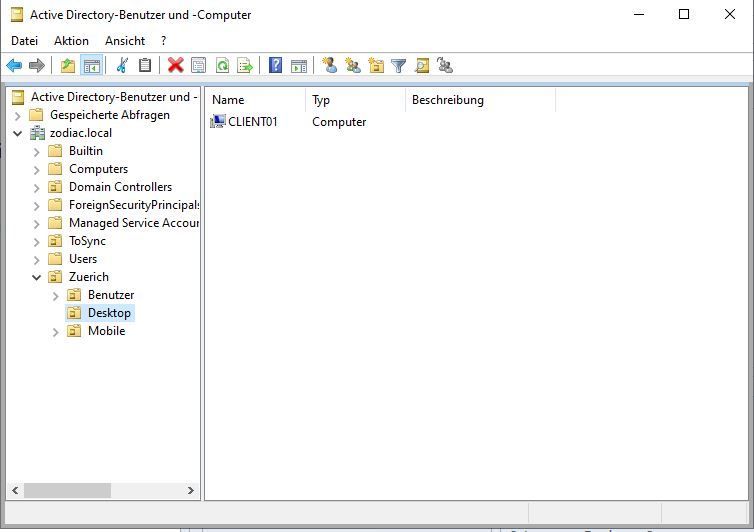Viewport: 754px width, 532px height.
Task: Open the ? help menu
Action: point(163,41)
